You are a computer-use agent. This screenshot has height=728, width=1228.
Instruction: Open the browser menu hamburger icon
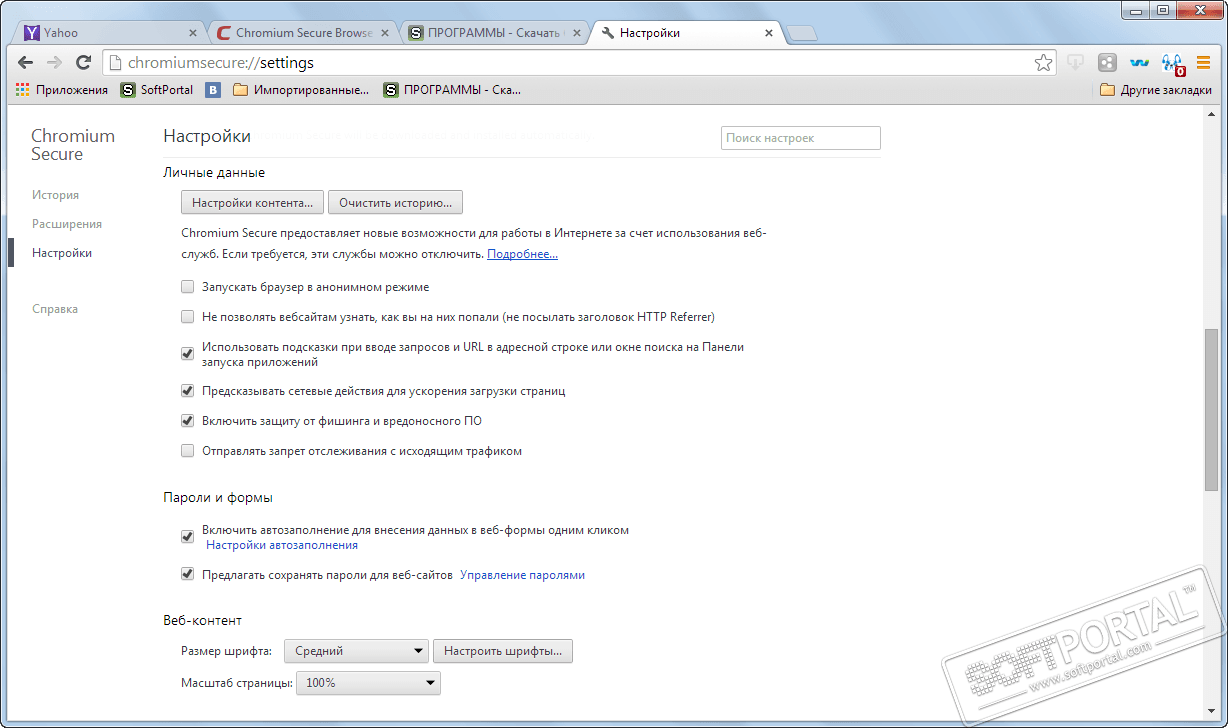(1203, 63)
